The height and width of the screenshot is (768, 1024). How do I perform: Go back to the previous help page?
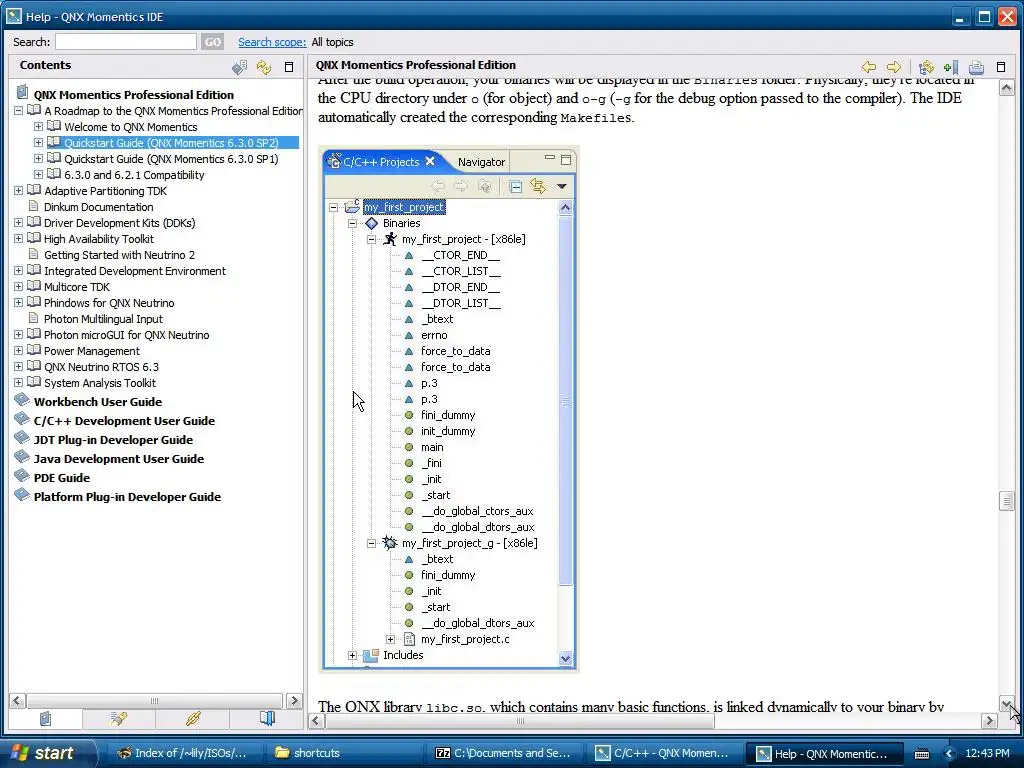tap(869, 67)
